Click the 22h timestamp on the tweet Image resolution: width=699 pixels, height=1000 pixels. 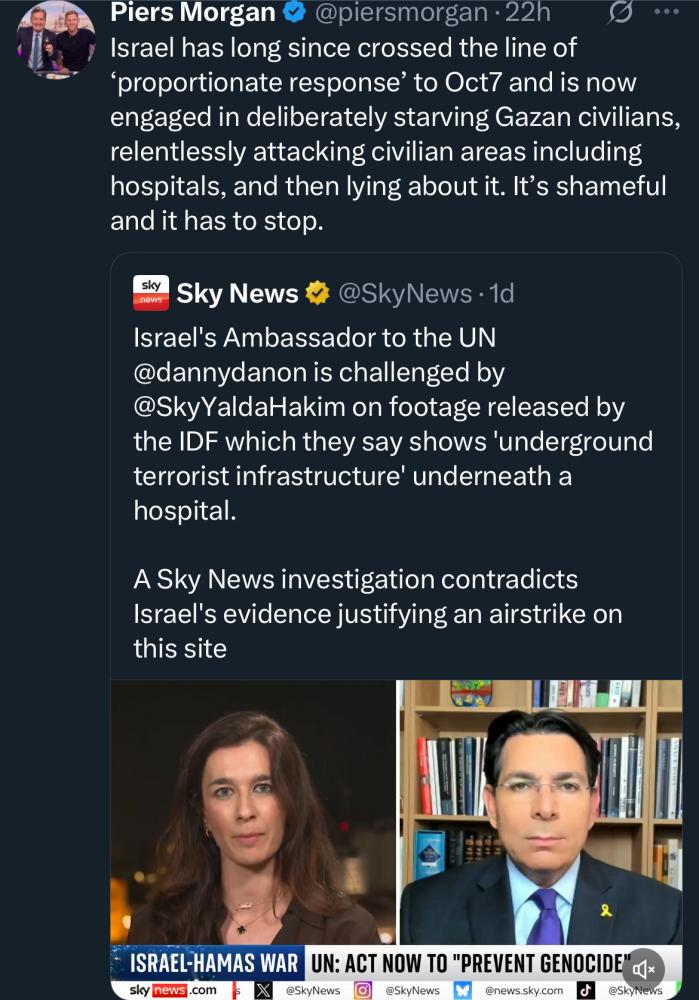point(501,15)
